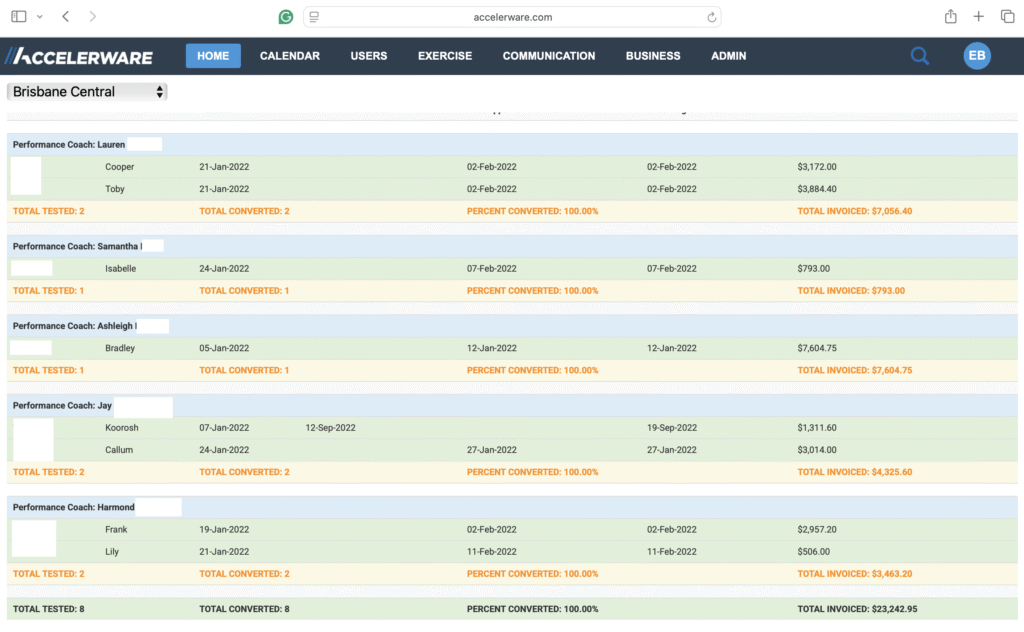Viewport: 1024px width, 632px height.
Task: Toggle the Safari sidebar icon
Action: click(x=18, y=17)
